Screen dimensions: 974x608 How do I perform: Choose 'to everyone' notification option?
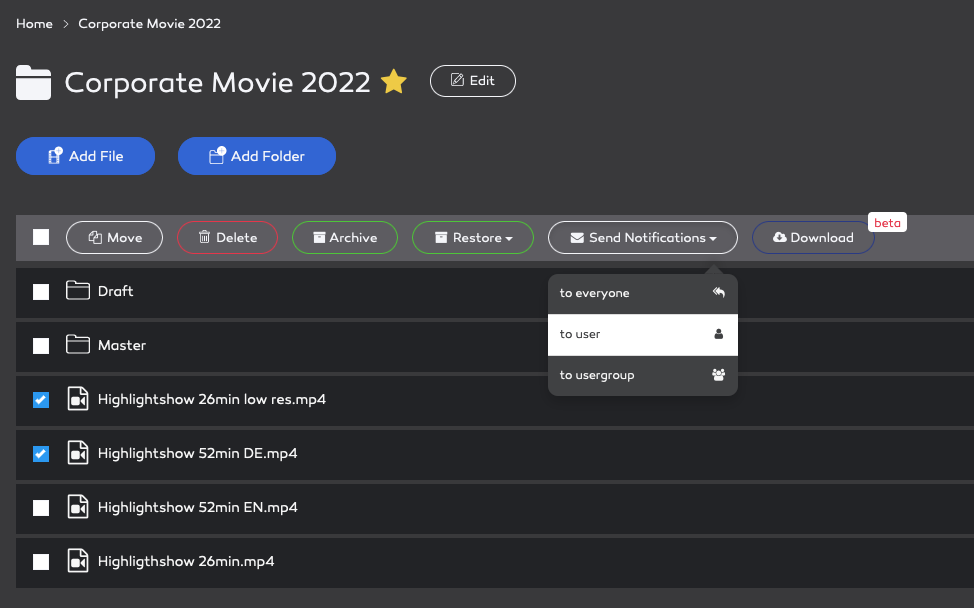coord(643,294)
